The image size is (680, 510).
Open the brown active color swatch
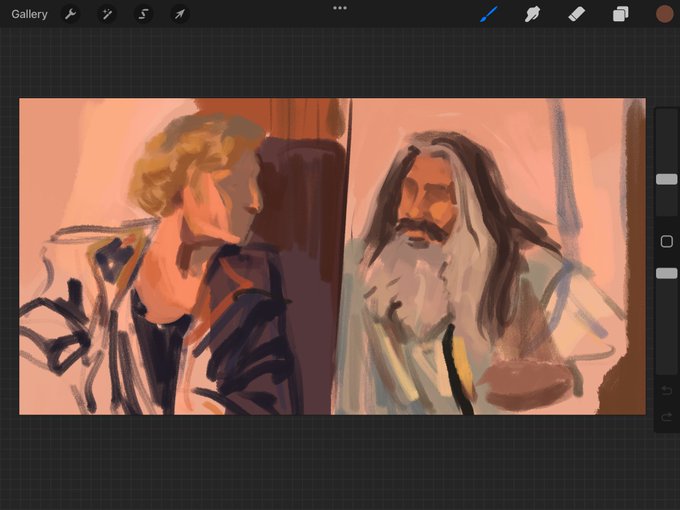click(x=664, y=14)
